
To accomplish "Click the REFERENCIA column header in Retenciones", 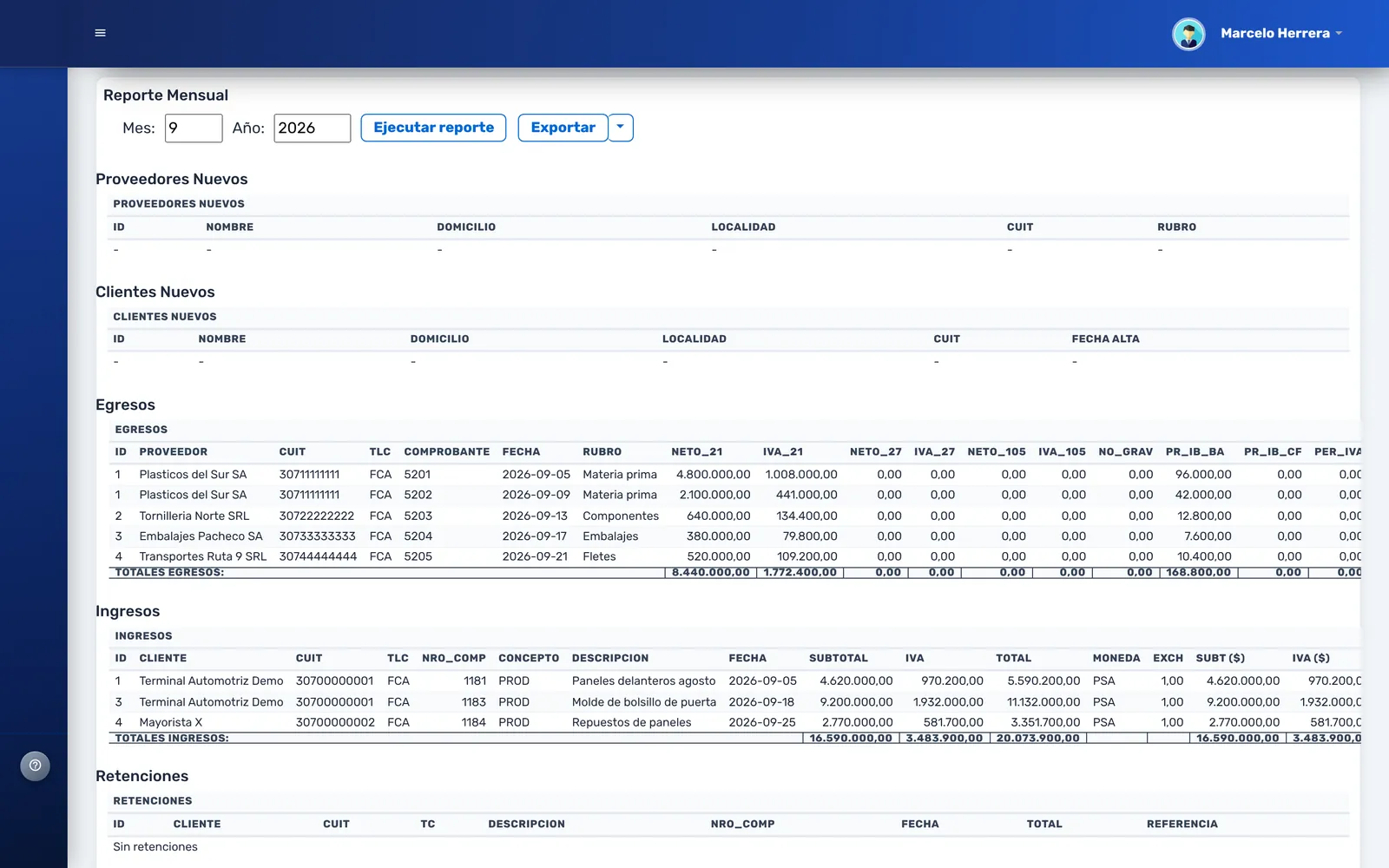I will point(1182,825).
